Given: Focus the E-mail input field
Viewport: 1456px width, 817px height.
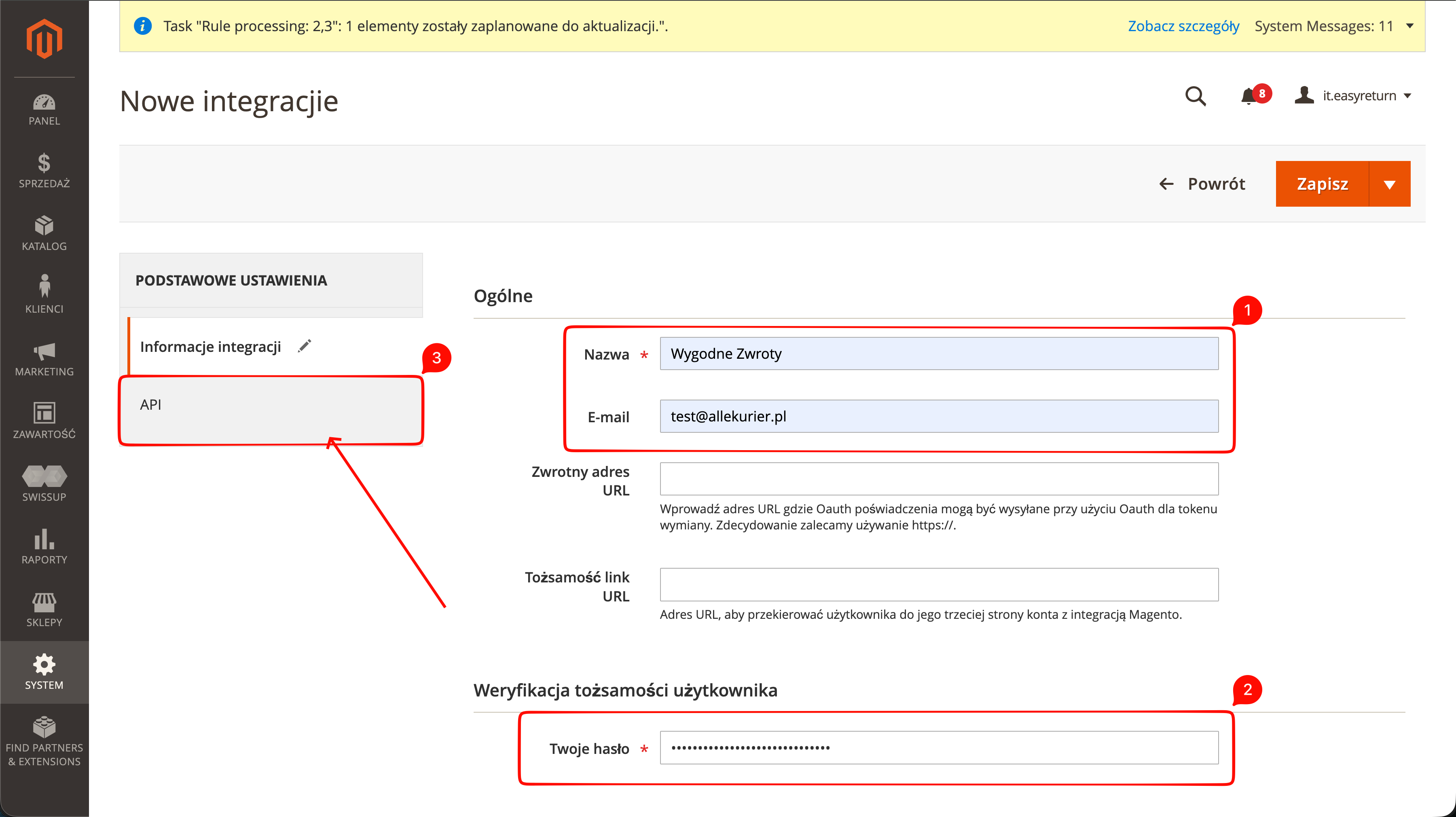Looking at the screenshot, I should (939, 416).
